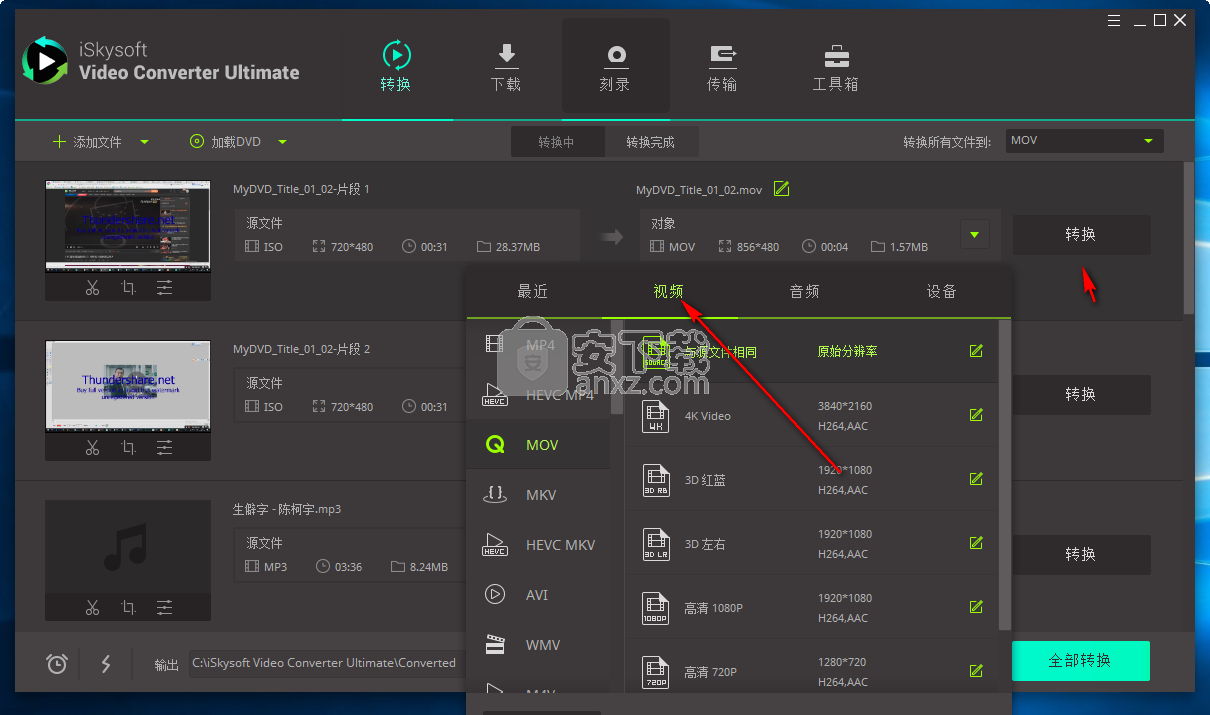This screenshot has width=1210, height=715.
Task: Click the format list scrollbar
Action: coord(618,367)
